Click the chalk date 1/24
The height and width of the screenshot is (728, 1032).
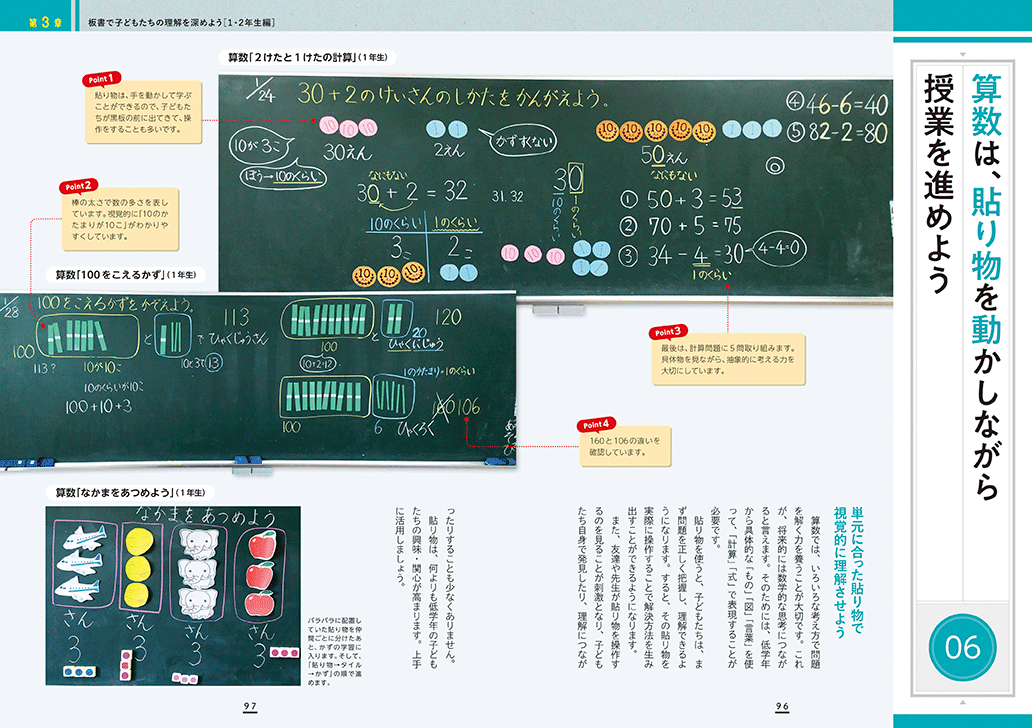[x=261, y=91]
